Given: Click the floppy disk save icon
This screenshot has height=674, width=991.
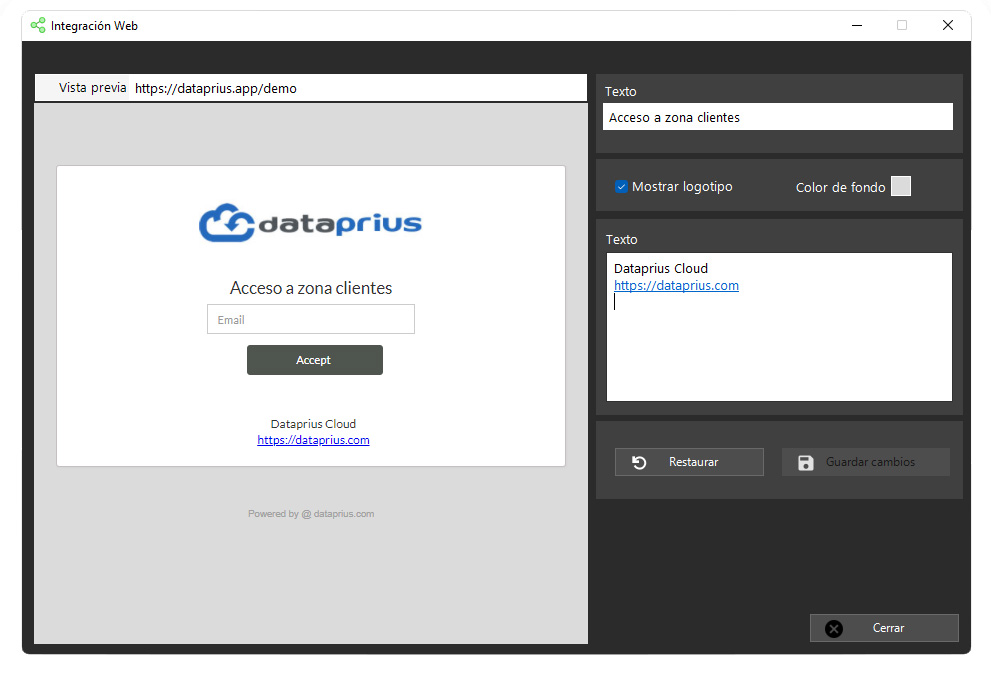Looking at the screenshot, I should (x=805, y=463).
